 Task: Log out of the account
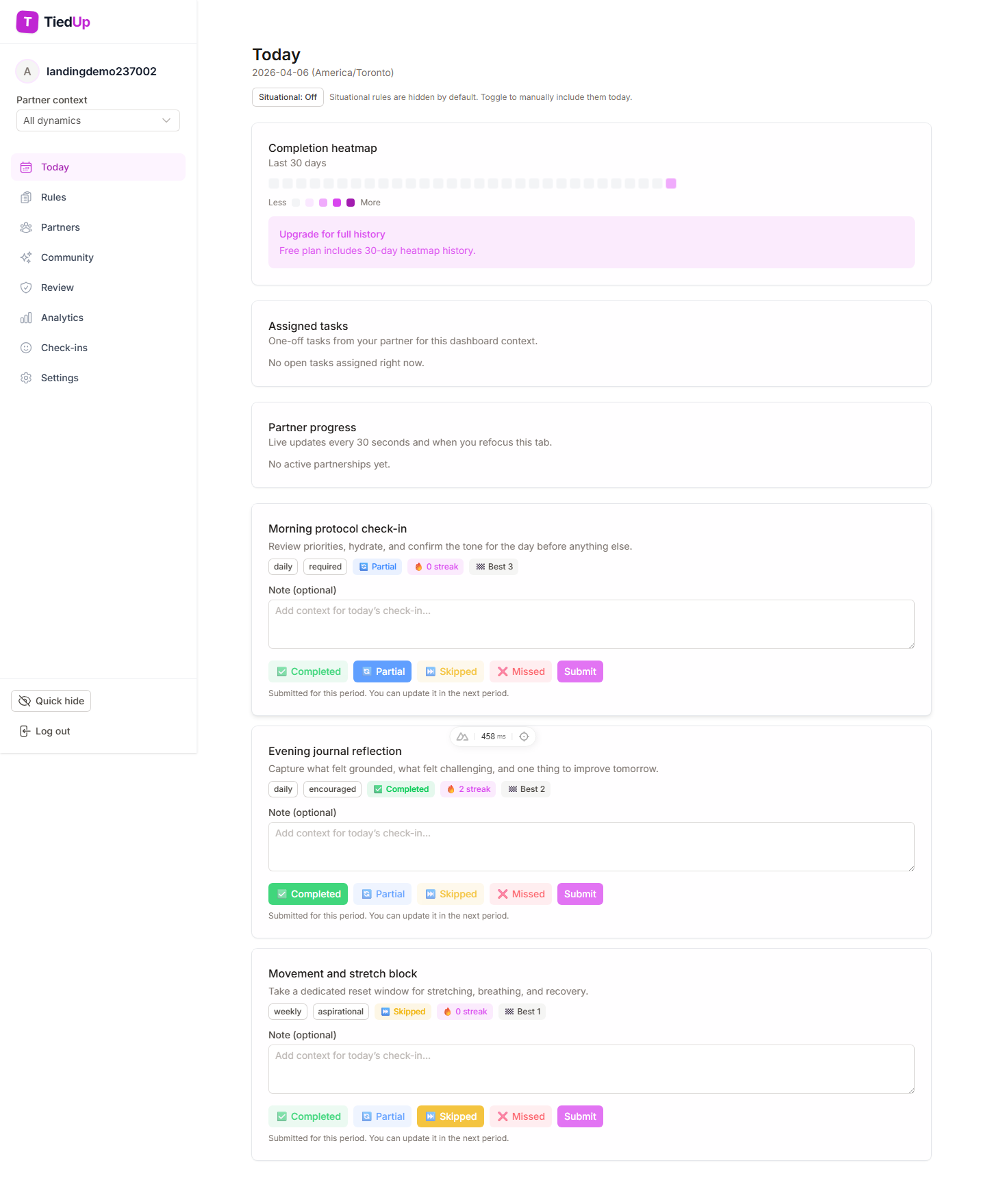(x=45, y=731)
